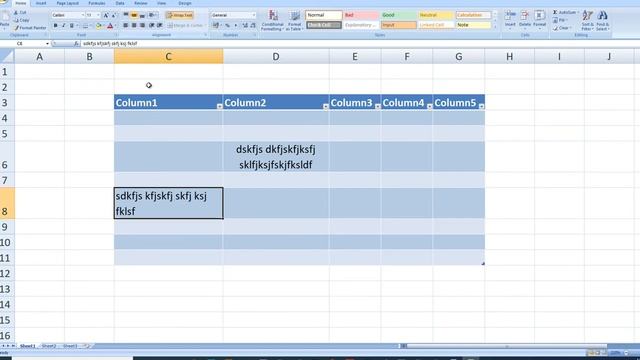The image size is (640, 360).
Task: Select the Format Painter tool
Action: click(x=30, y=28)
